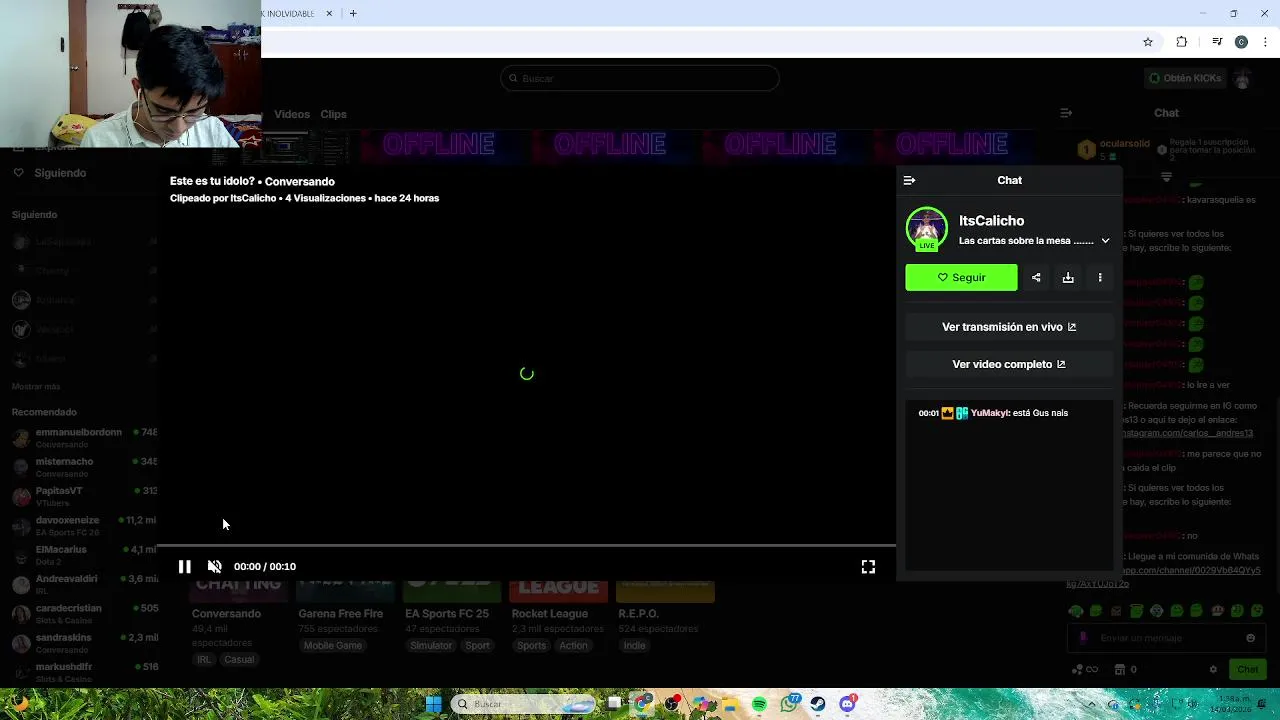This screenshot has height=720, width=1280.
Task: Close the current browser tab
Action: tap(329, 13)
